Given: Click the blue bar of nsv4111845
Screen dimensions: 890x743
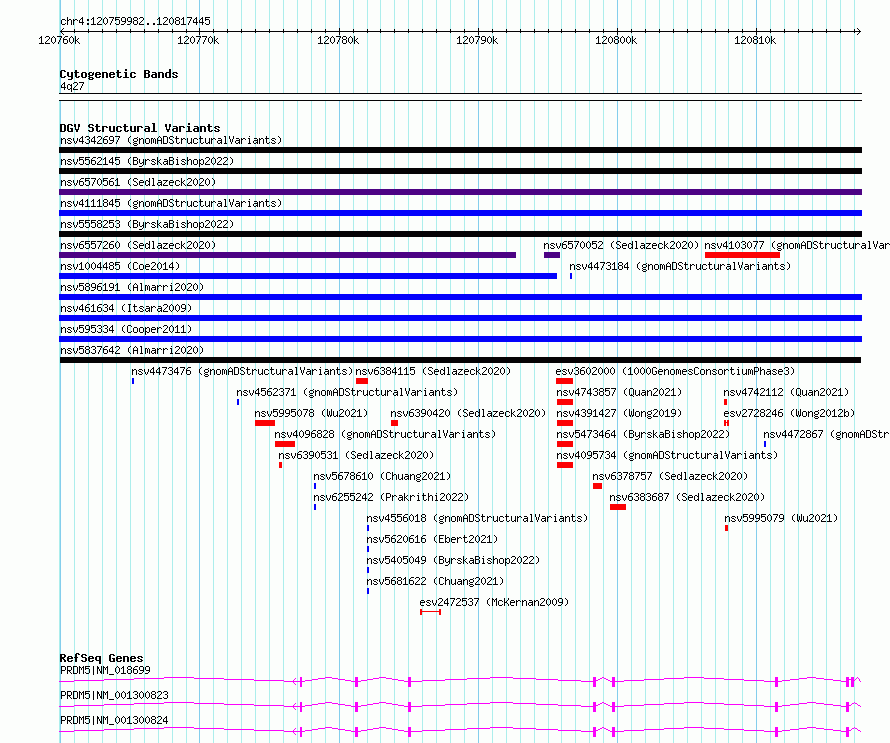Looking at the screenshot, I should 460,213.
